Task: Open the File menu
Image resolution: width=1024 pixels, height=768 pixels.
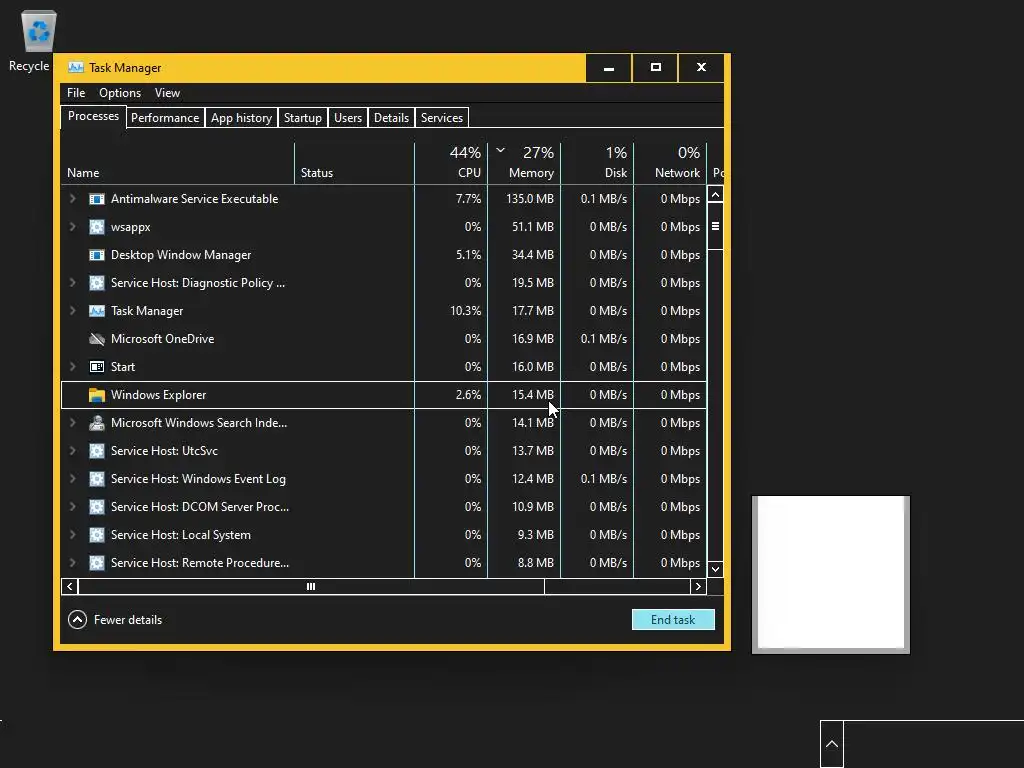Action: (76, 93)
